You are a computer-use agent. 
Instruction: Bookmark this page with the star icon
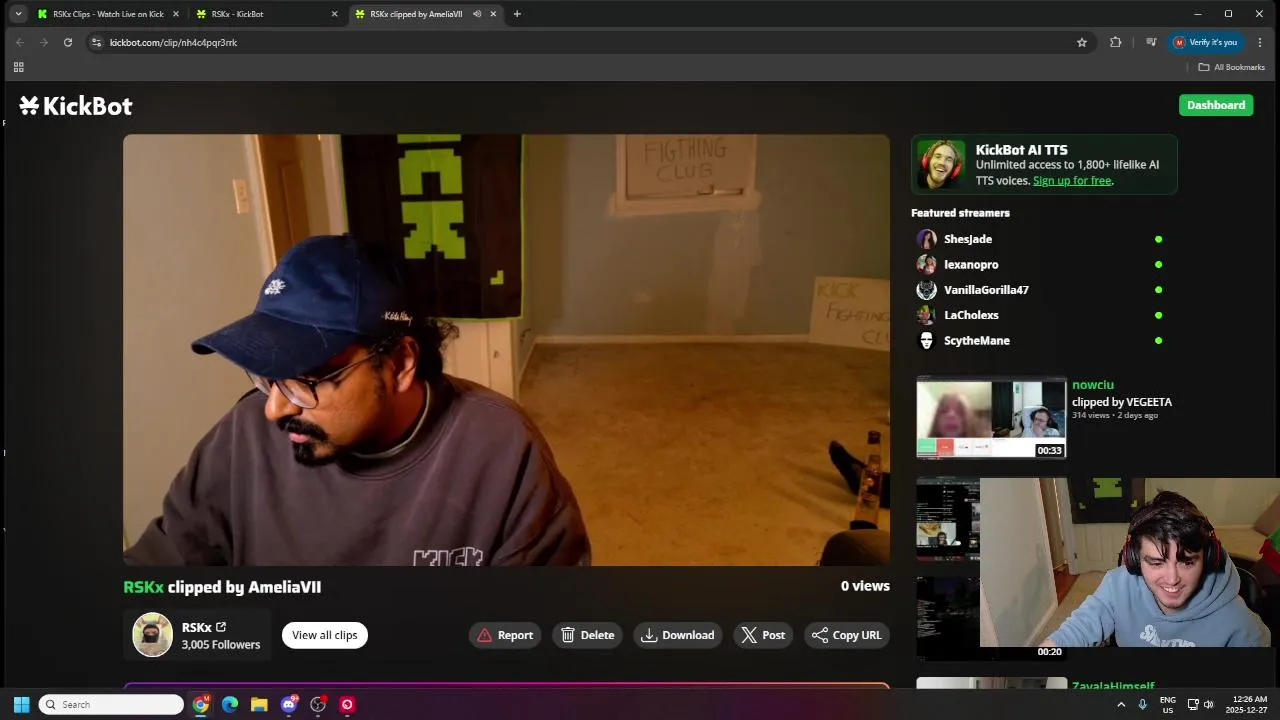tap(1082, 42)
